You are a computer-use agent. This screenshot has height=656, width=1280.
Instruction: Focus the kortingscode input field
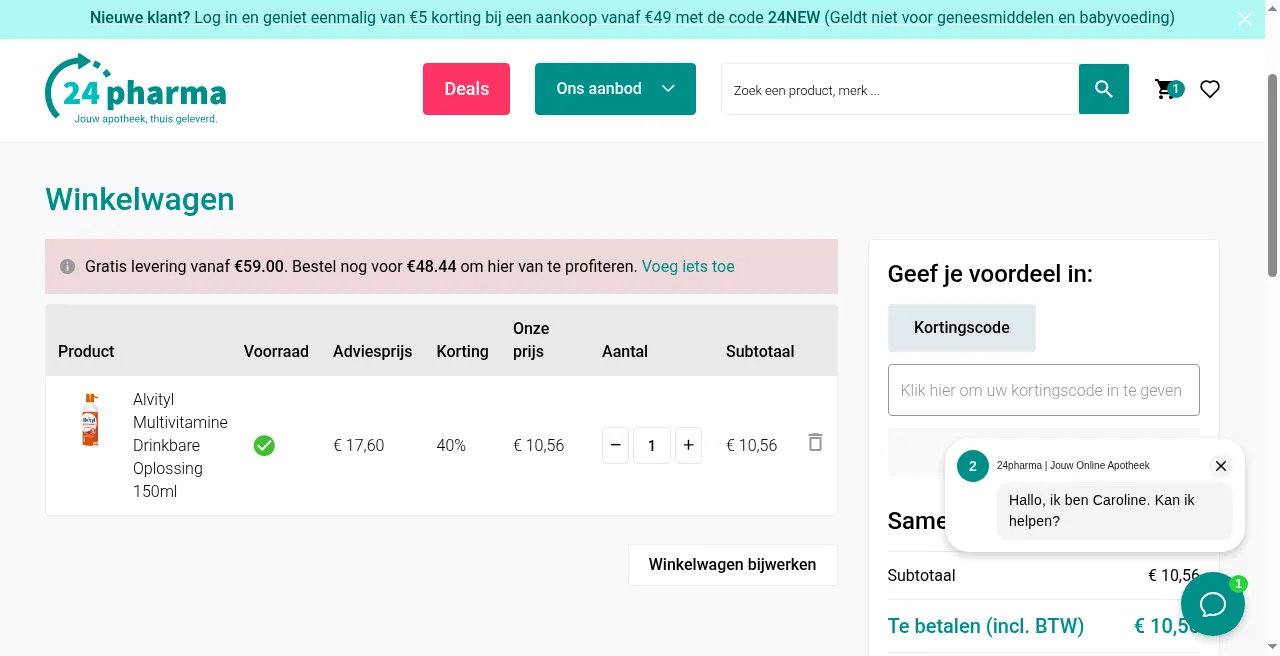coord(1044,390)
